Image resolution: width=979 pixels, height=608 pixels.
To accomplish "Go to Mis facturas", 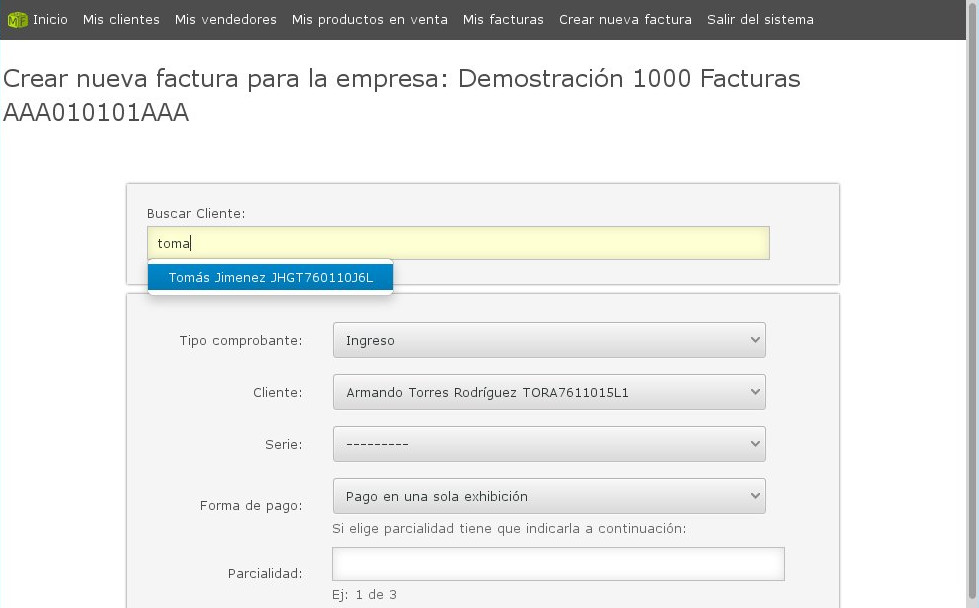I will coord(503,19).
